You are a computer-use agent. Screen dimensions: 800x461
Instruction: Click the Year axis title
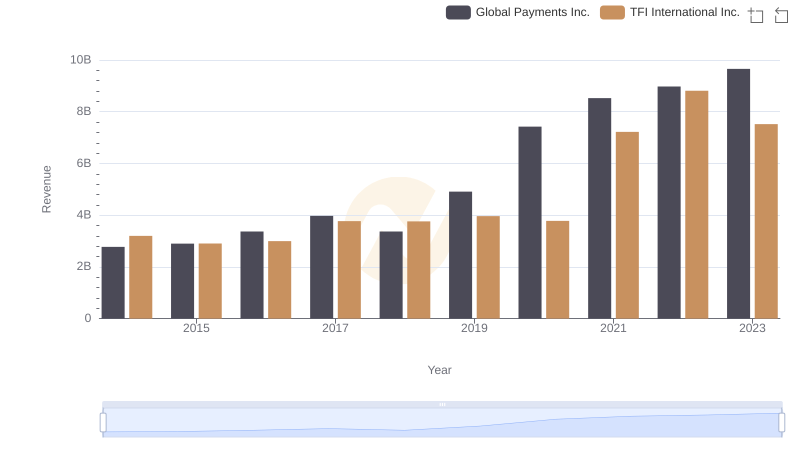[x=439, y=370]
